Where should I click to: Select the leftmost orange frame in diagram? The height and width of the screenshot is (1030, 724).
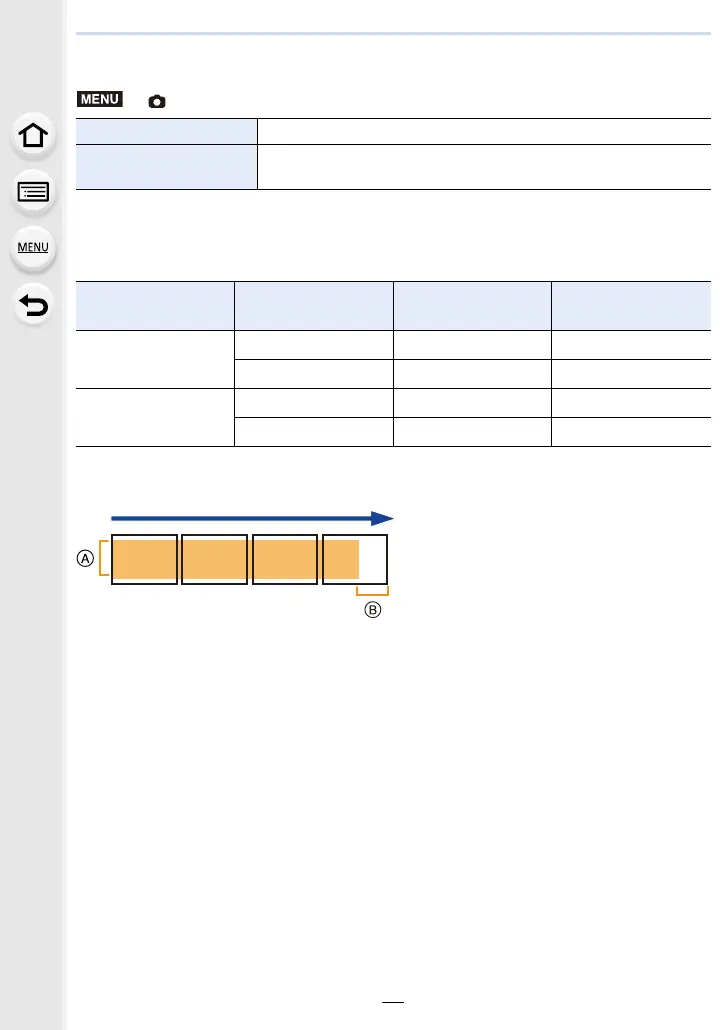pos(145,559)
